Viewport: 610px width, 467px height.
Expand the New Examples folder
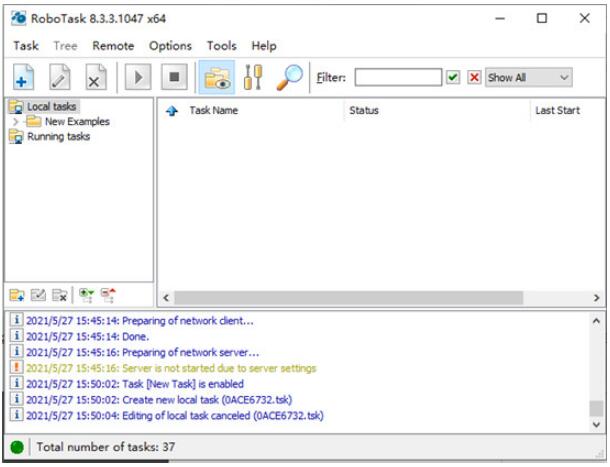pyautogui.click(x=15, y=121)
